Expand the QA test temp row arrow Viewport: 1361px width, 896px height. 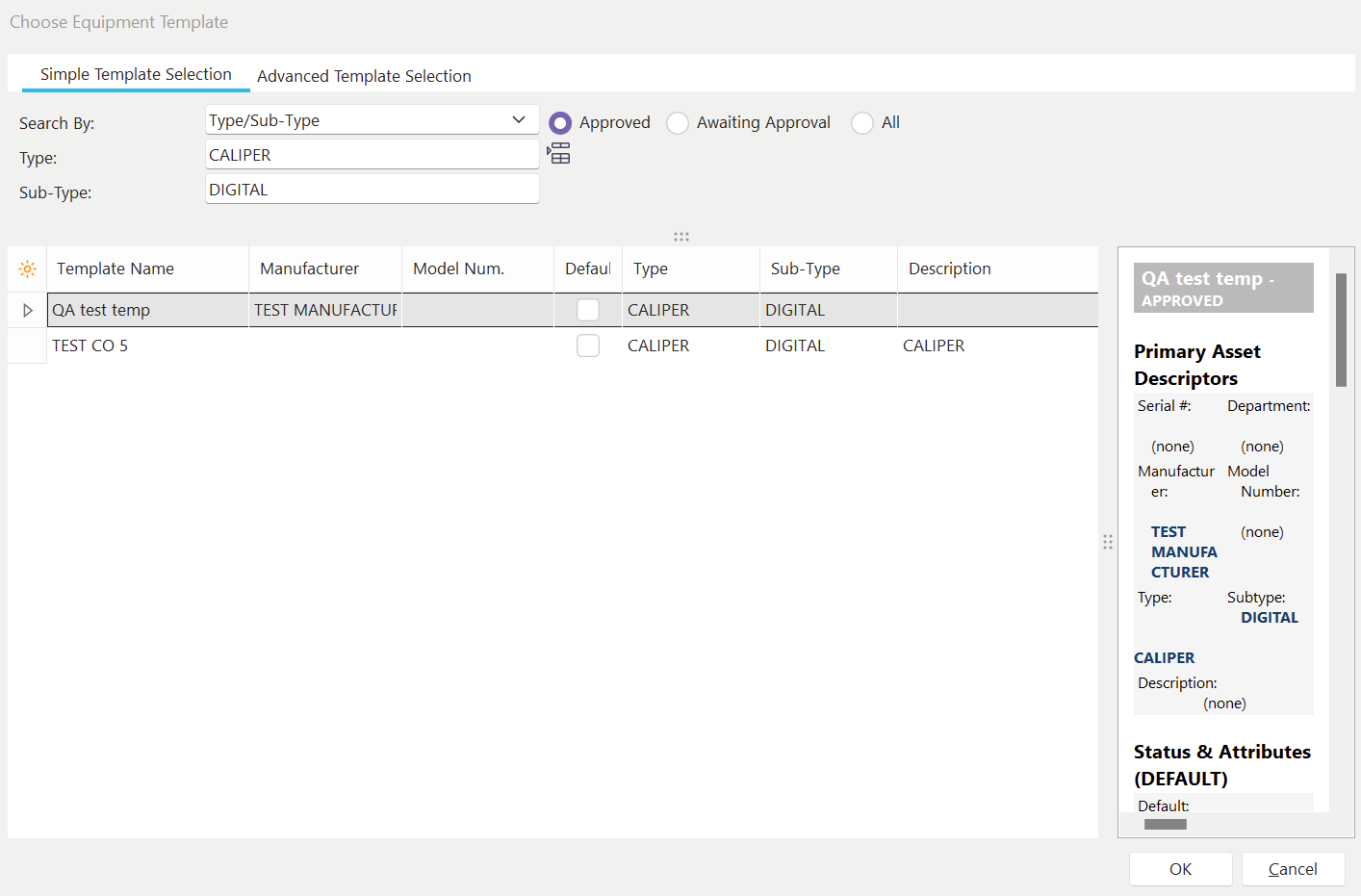(28, 310)
